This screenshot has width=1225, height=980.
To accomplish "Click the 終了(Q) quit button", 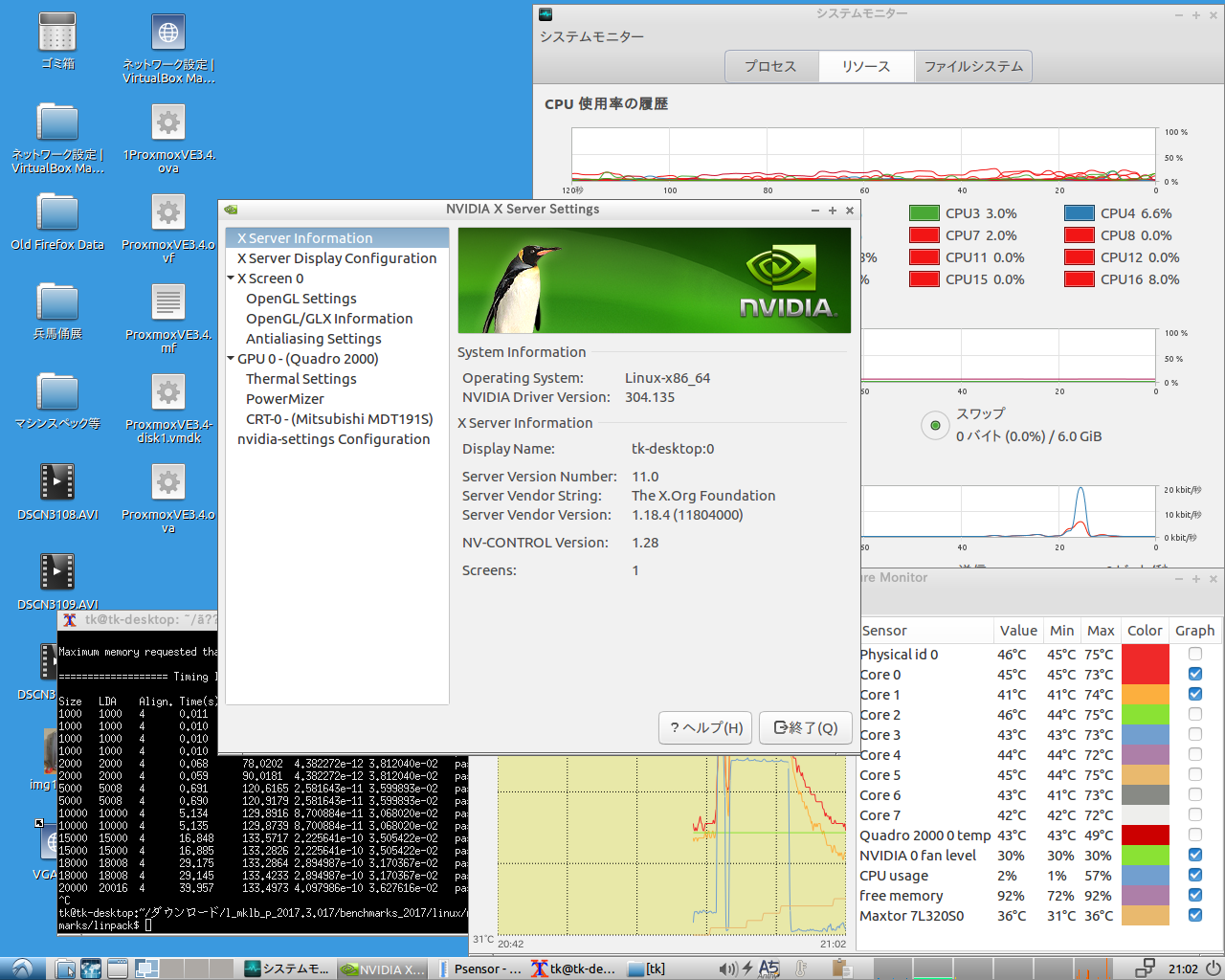I will (806, 728).
